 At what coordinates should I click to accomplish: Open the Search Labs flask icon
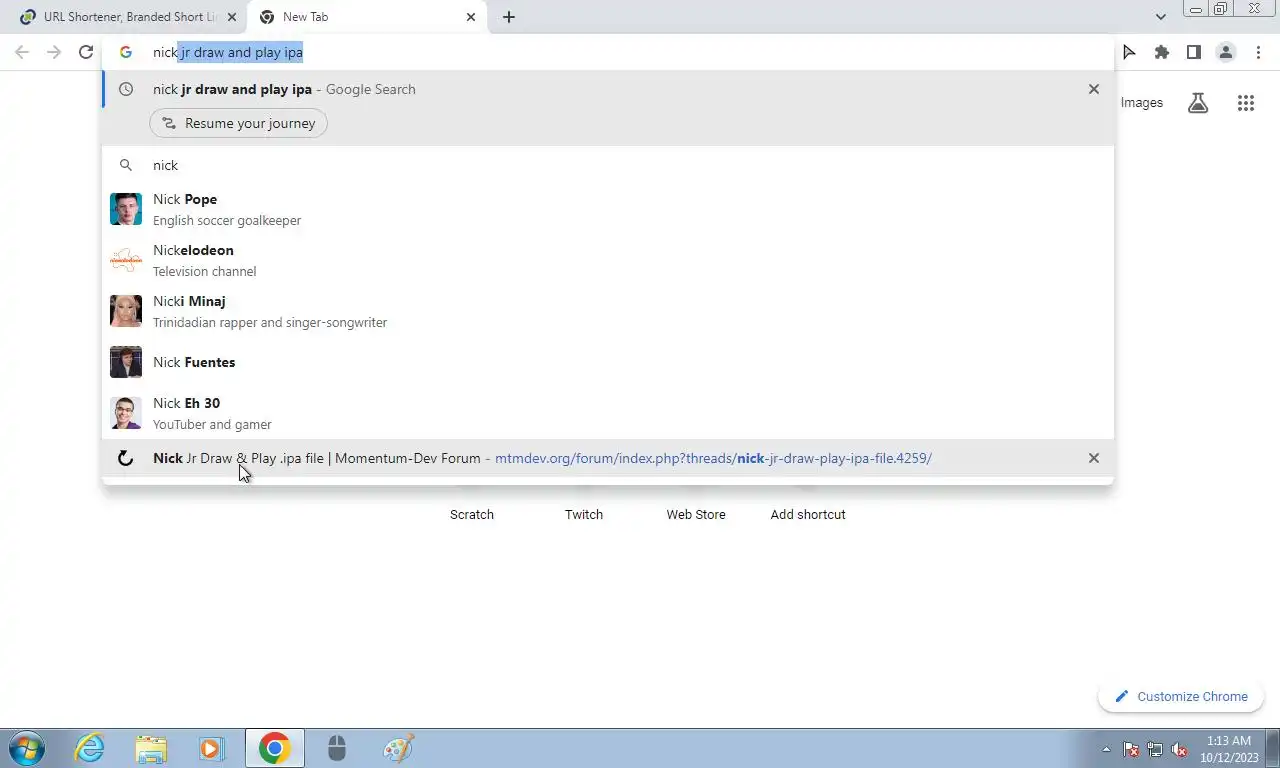click(1198, 102)
